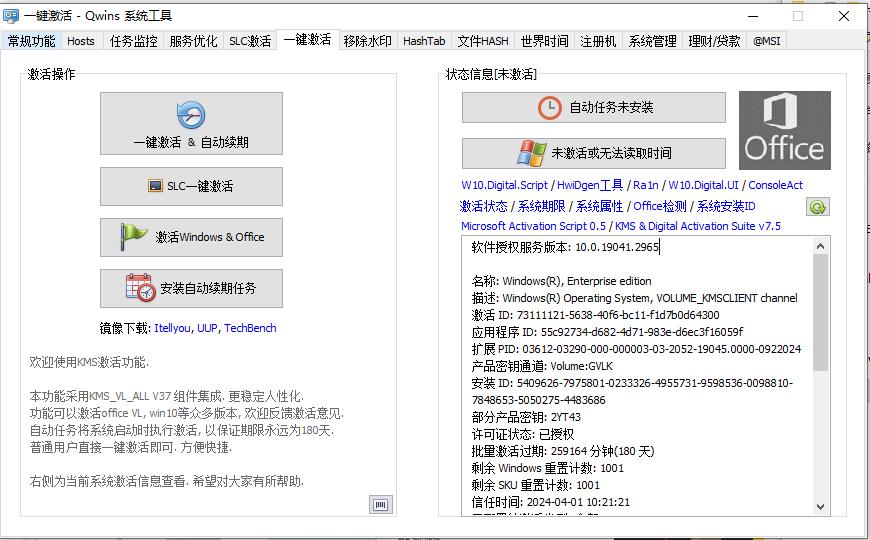Open the TechBench link
870x540 pixels.
point(250,328)
